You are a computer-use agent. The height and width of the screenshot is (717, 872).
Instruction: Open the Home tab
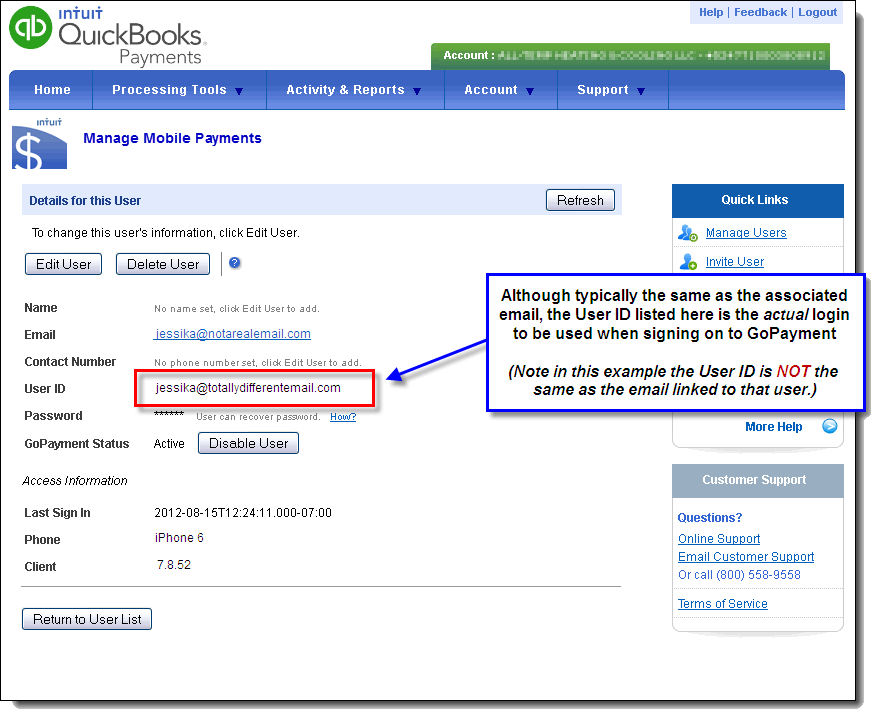pos(52,90)
